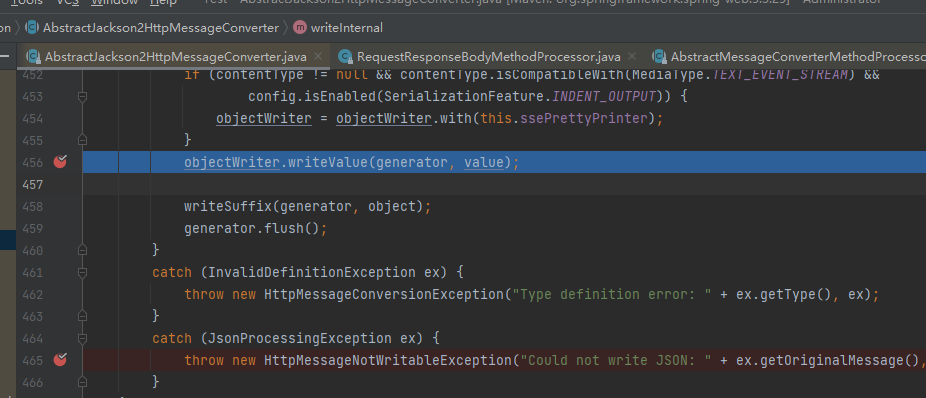Screen dimensions: 926x398
Task: Open the Help menu
Action: 163,2
